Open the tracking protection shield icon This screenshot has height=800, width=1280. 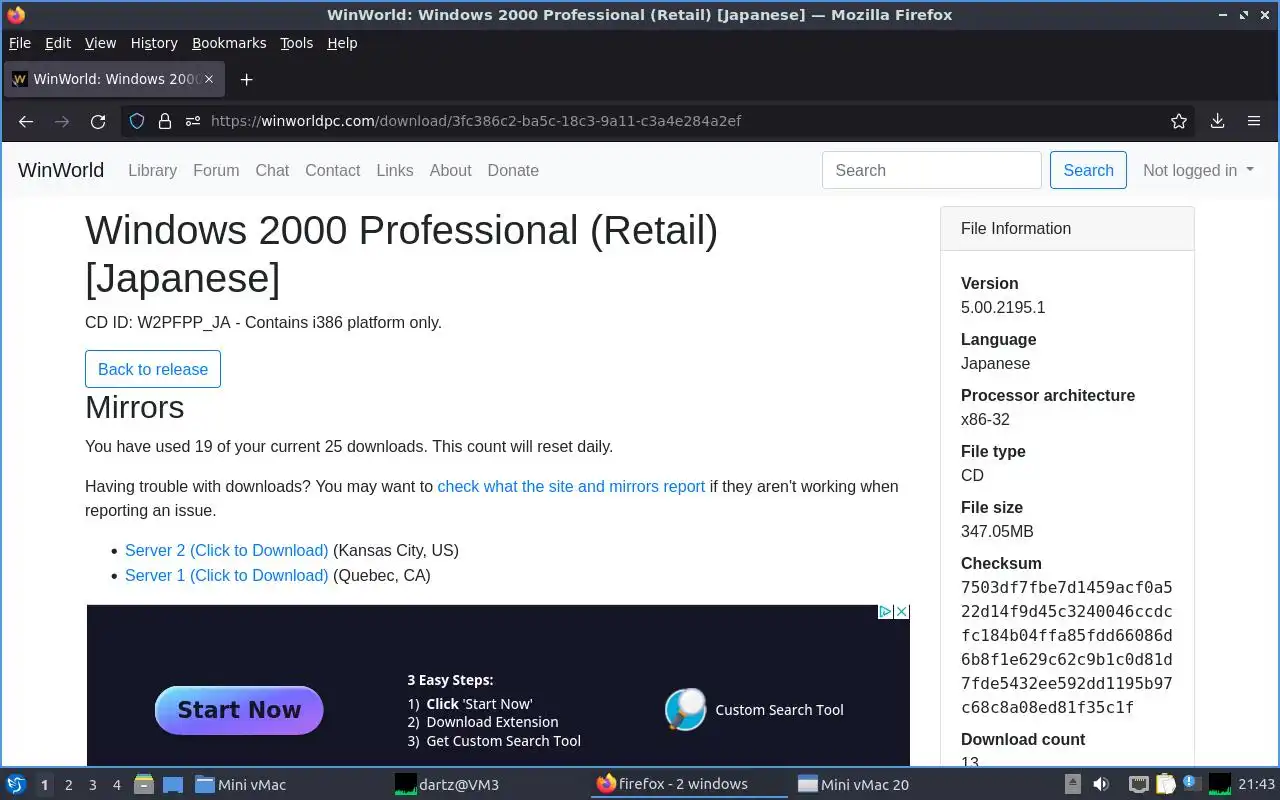coord(137,121)
